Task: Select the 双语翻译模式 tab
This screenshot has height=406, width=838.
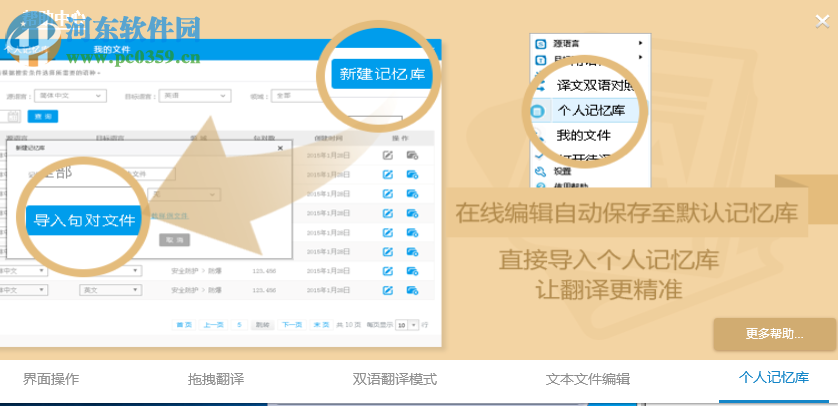Action: pyautogui.click(x=395, y=379)
